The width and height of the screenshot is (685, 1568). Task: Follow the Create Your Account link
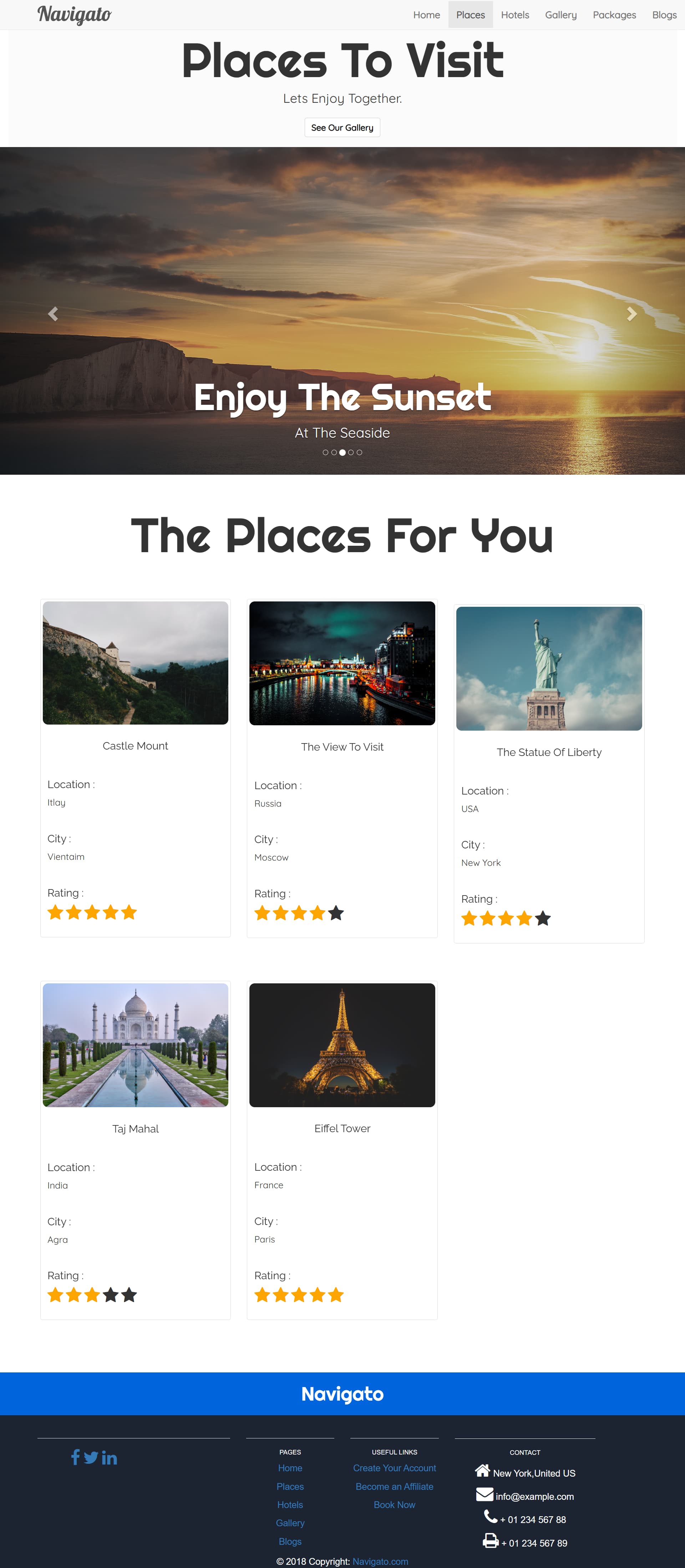[x=394, y=1468]
